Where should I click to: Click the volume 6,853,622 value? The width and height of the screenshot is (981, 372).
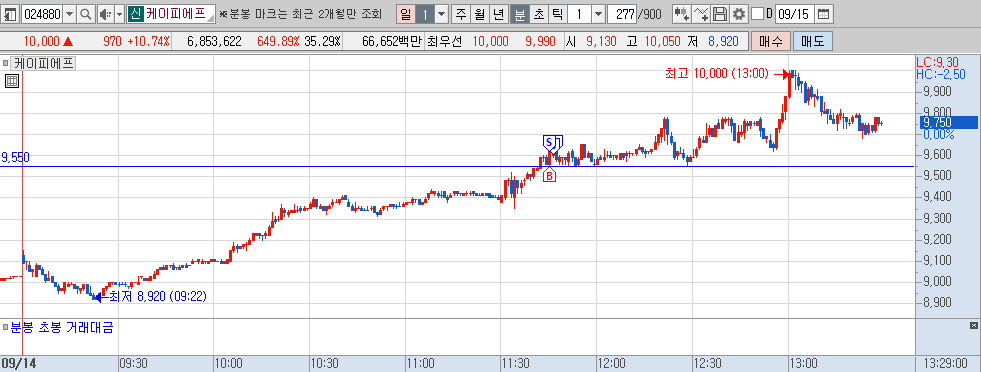pos(214,42)
